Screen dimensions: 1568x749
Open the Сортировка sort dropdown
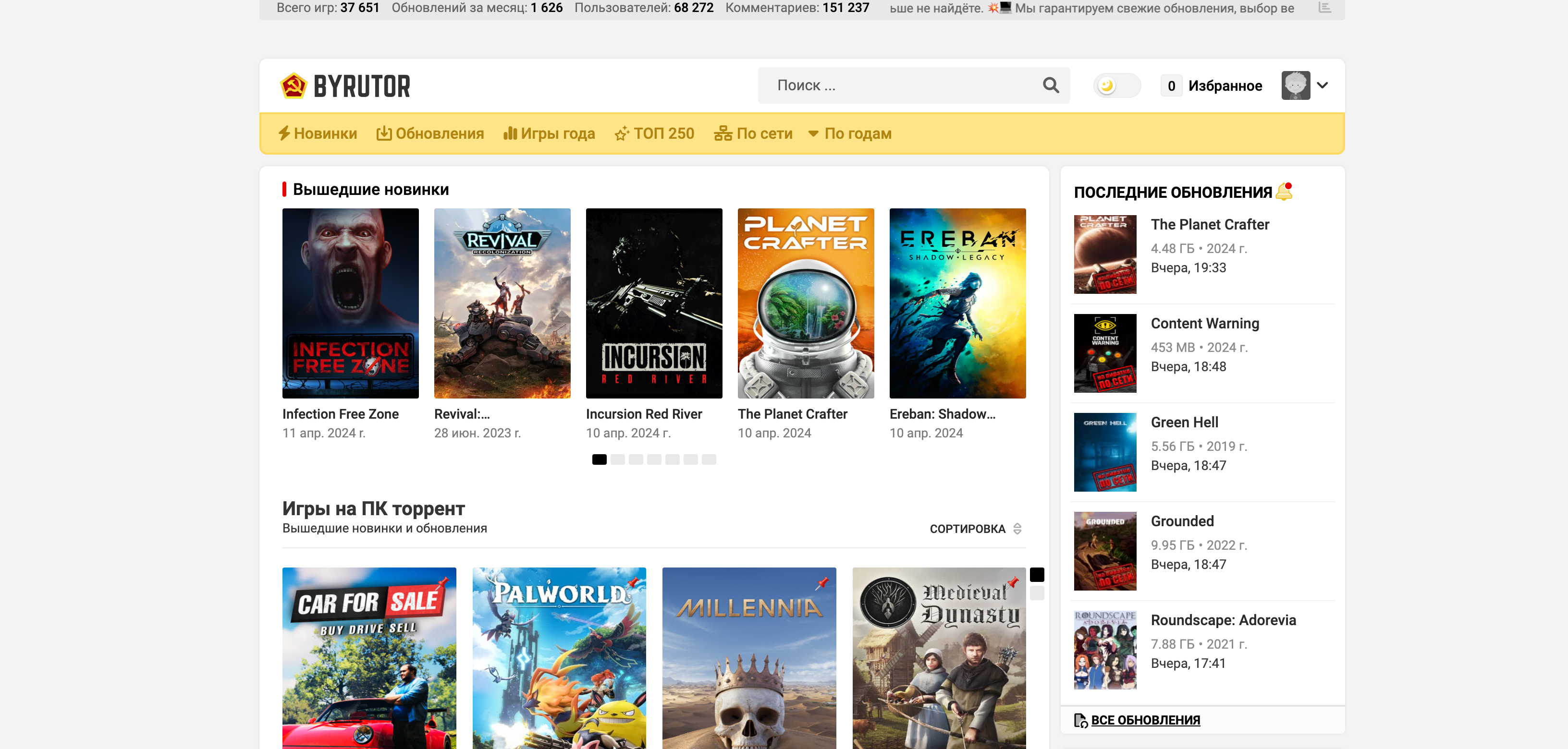(976, 529)
